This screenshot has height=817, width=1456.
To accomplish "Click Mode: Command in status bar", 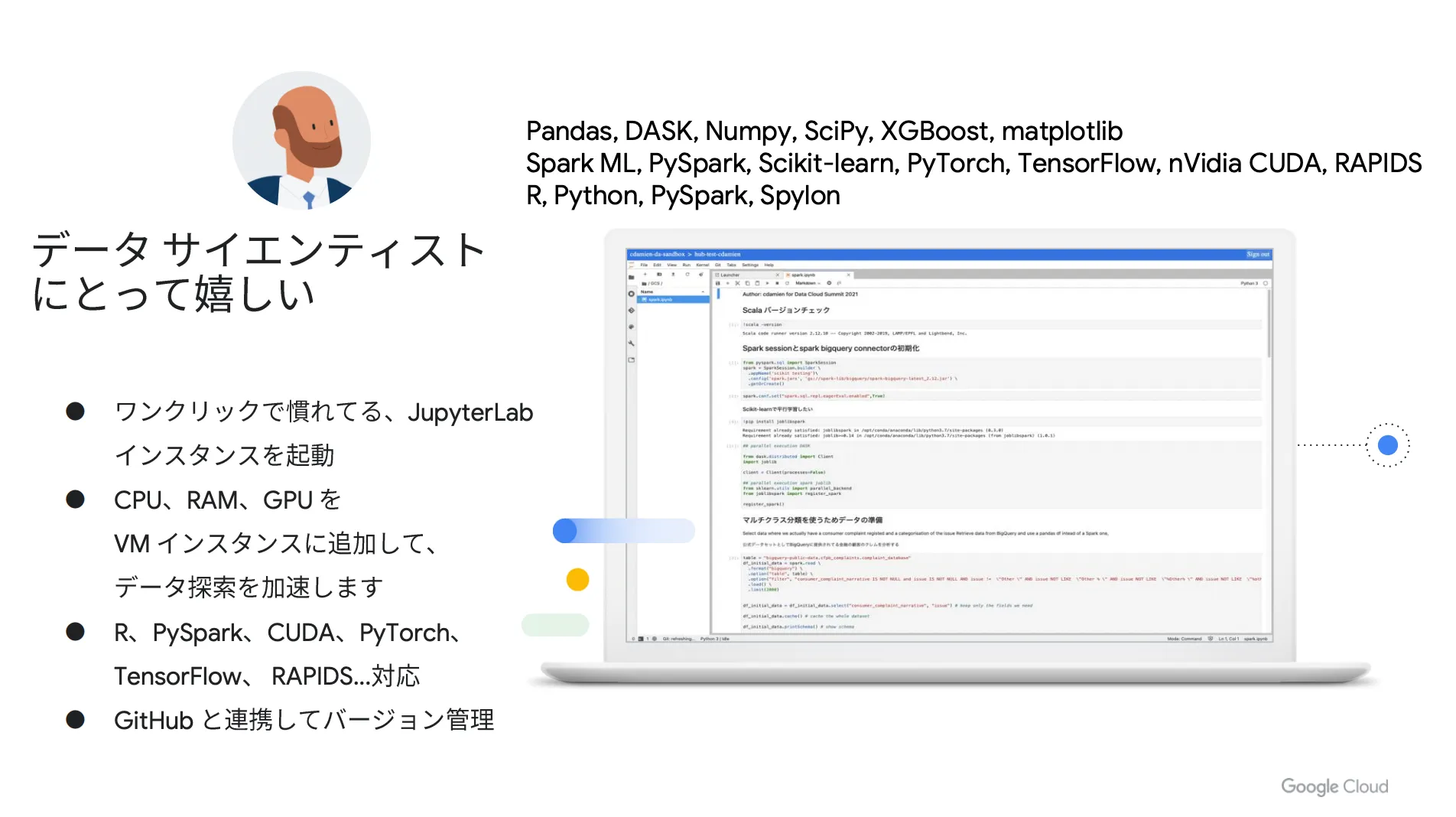I will coord(1185,639).
